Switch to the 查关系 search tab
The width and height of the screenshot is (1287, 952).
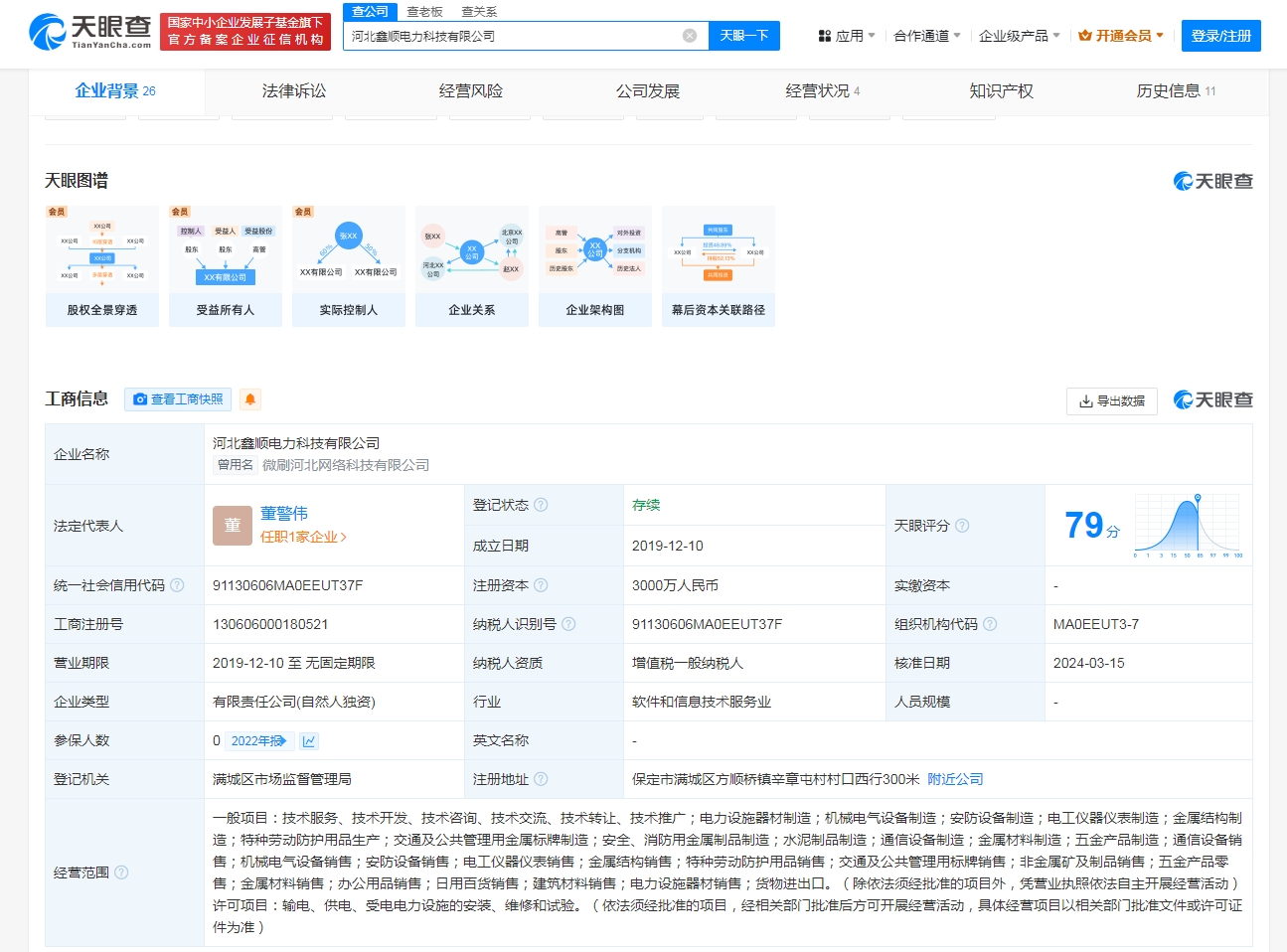[x=479, y=12]
